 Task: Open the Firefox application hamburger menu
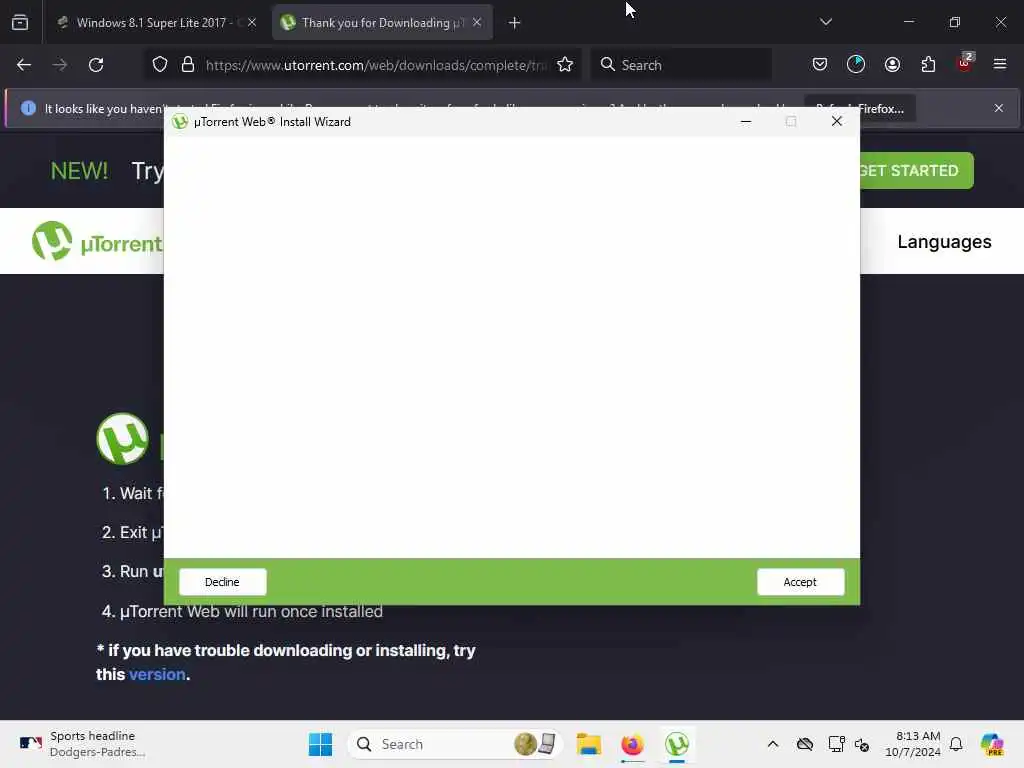1000,64
